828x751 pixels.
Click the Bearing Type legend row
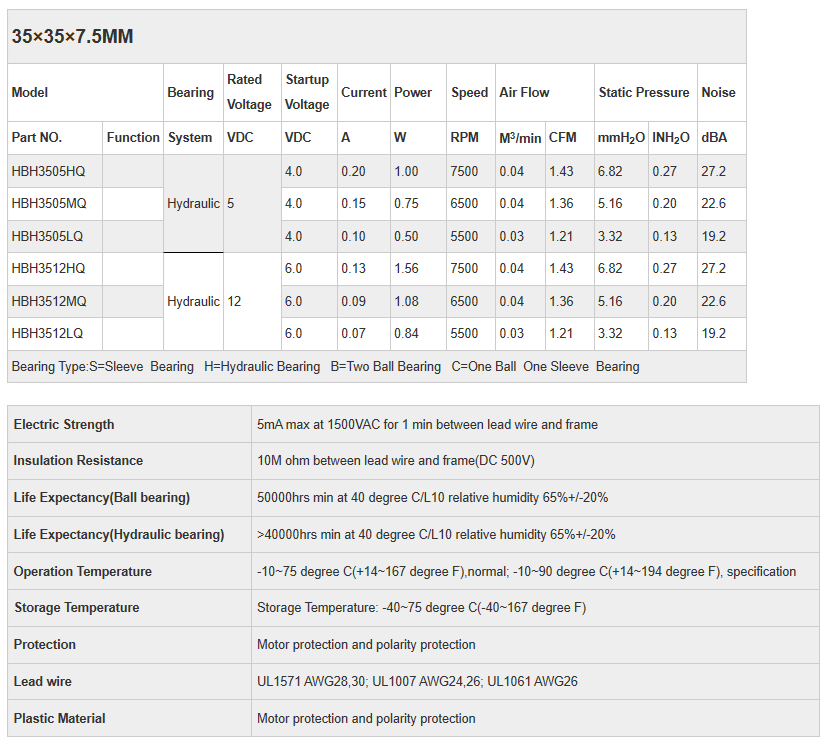325,366
